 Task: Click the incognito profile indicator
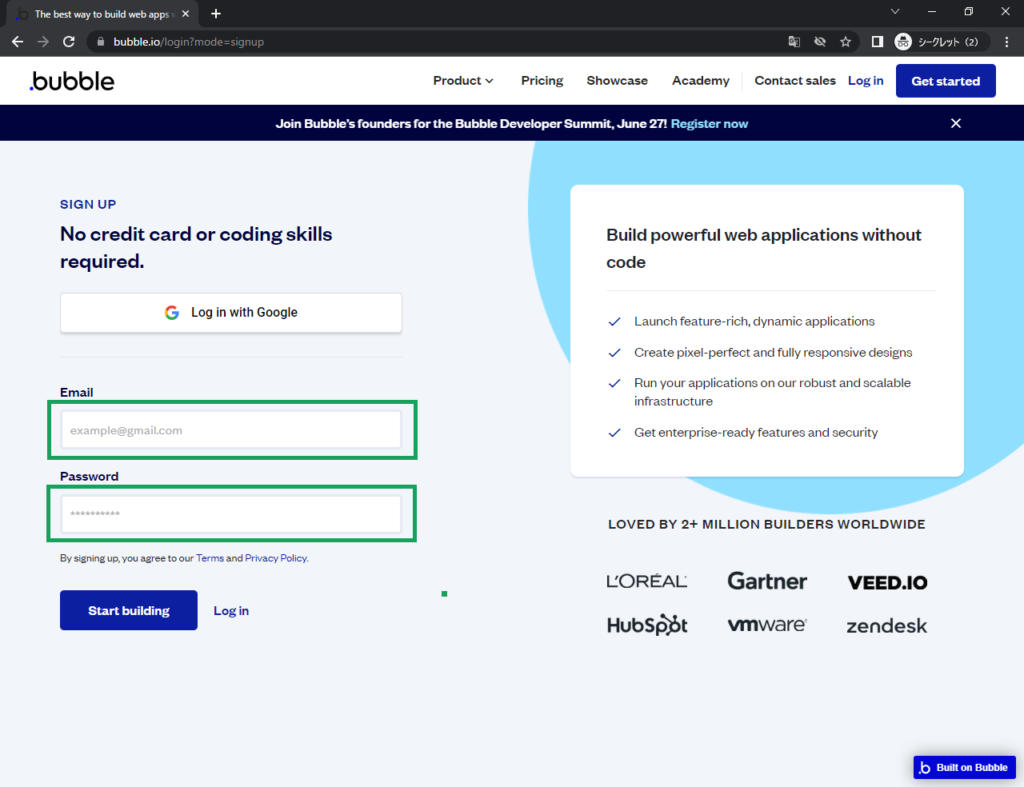click(x=941, y=42)
